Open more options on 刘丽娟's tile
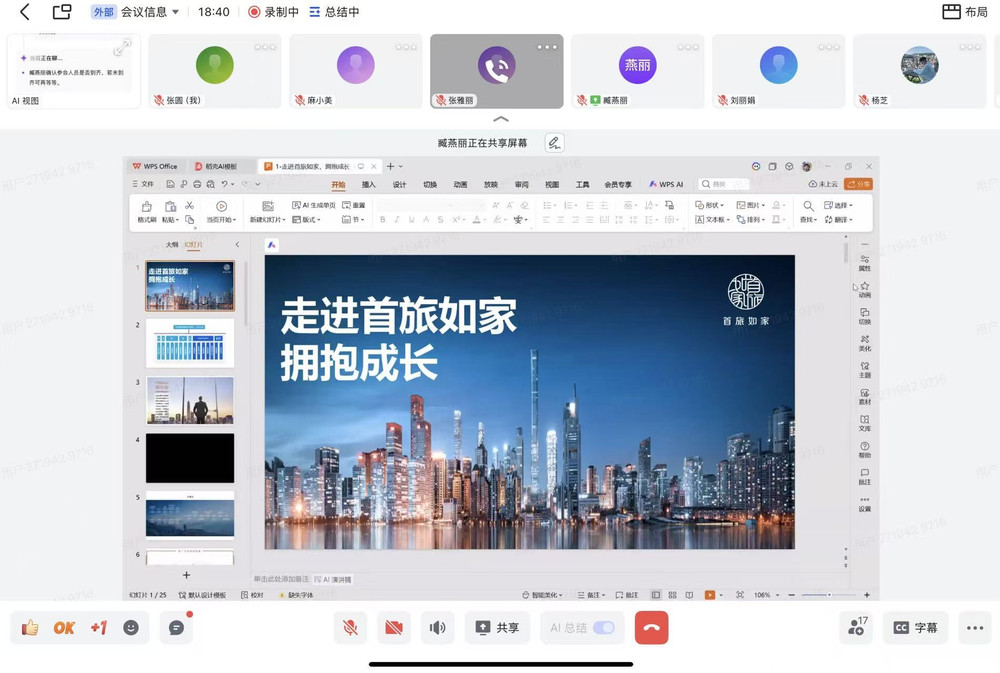The width and height of the screenshot is (1000, 673). click(828, 47)
